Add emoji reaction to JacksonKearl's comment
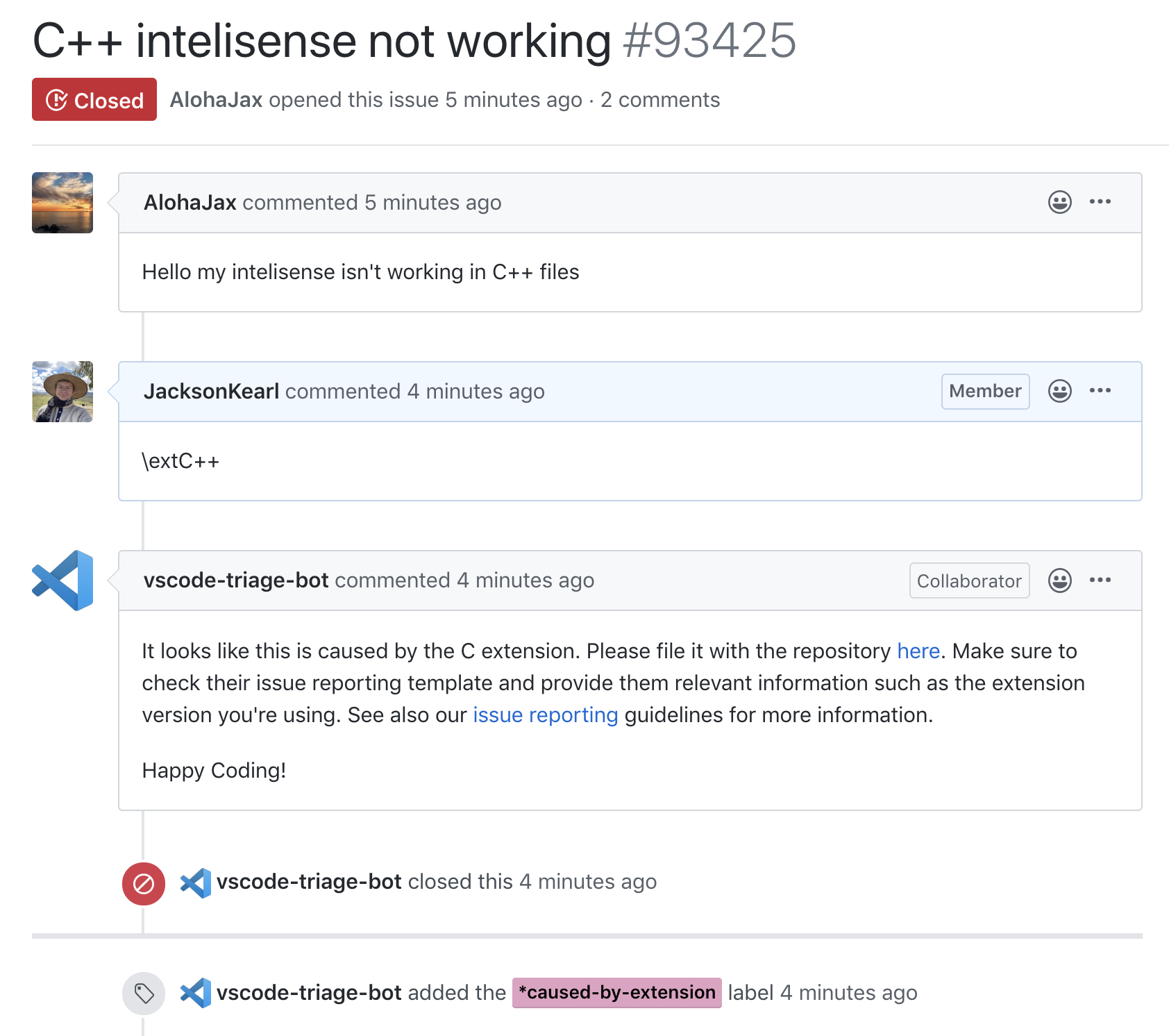 click(1059, 391)
